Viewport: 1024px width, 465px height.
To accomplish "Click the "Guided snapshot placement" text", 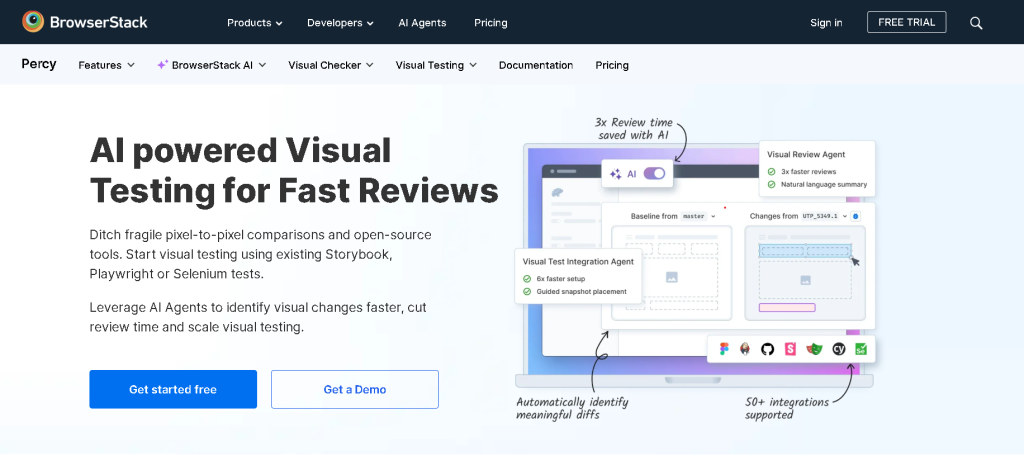I will tap(581, 292).
